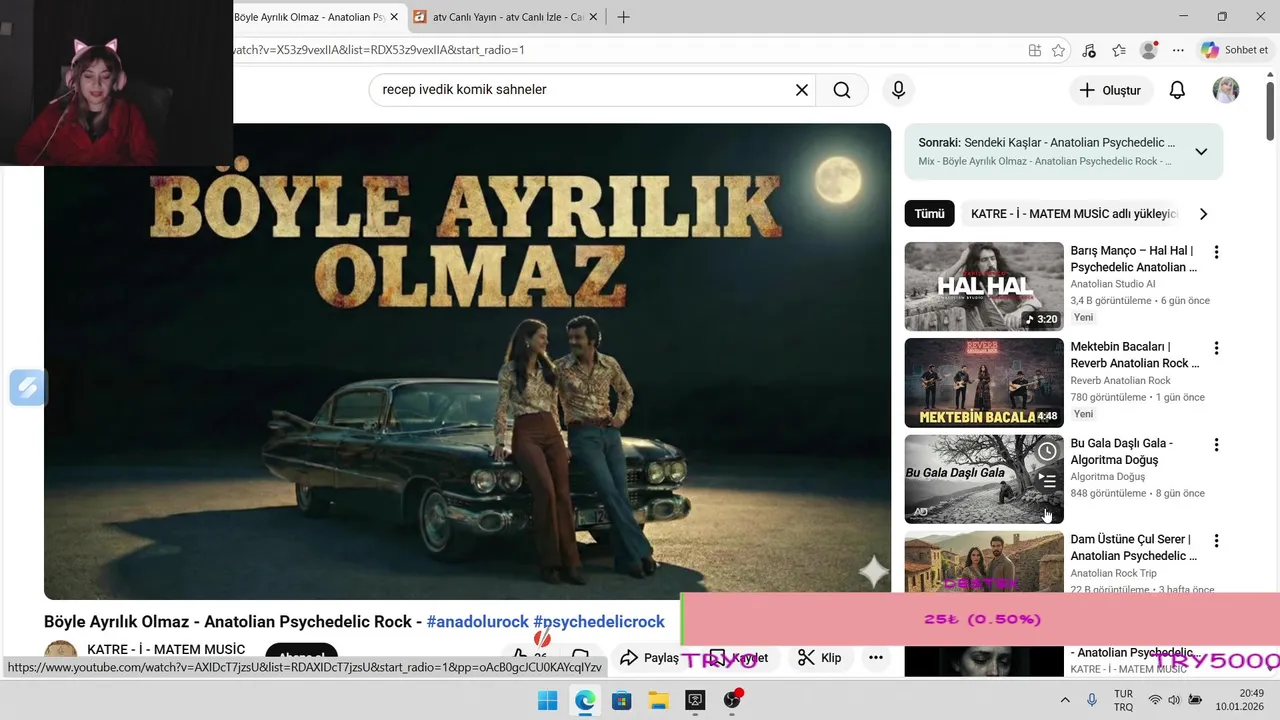Open the KATRE - İ - MATEM MUSİC channel
Screen dimensions: 1280x720
click(x=166, y=650)
